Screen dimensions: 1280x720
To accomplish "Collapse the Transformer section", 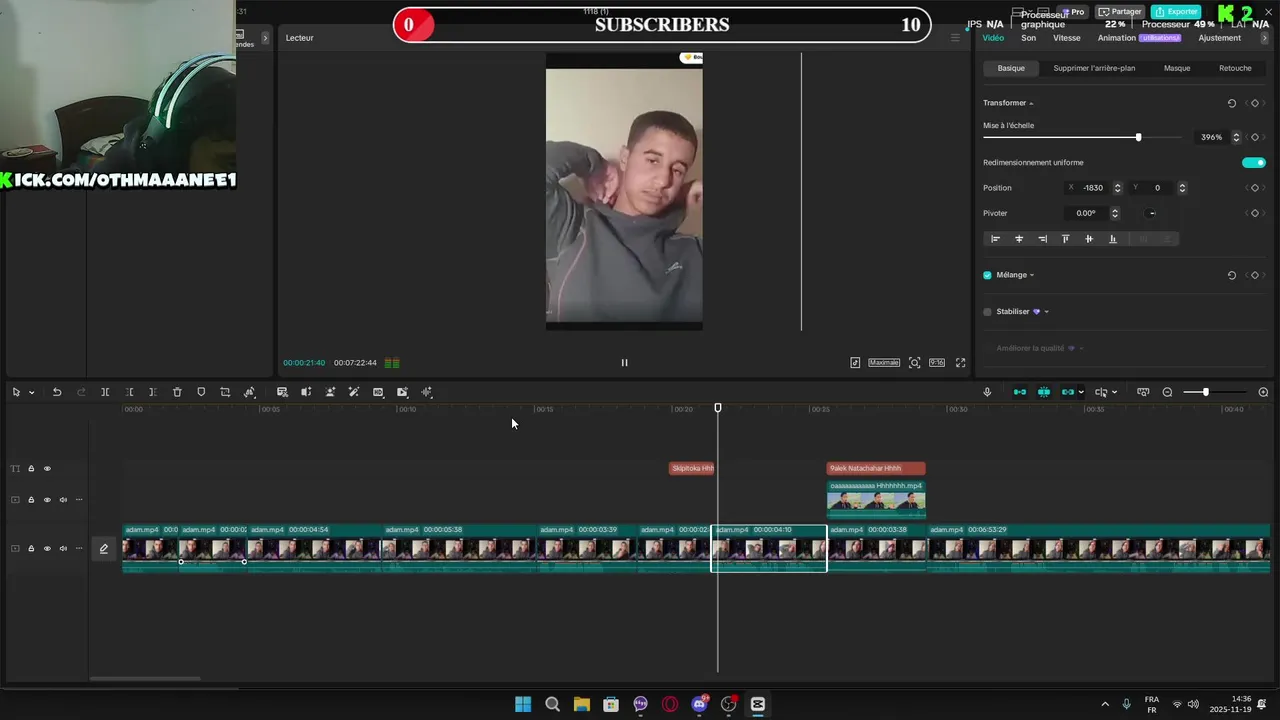I will pyautogui.click(x=1031, y=103).
